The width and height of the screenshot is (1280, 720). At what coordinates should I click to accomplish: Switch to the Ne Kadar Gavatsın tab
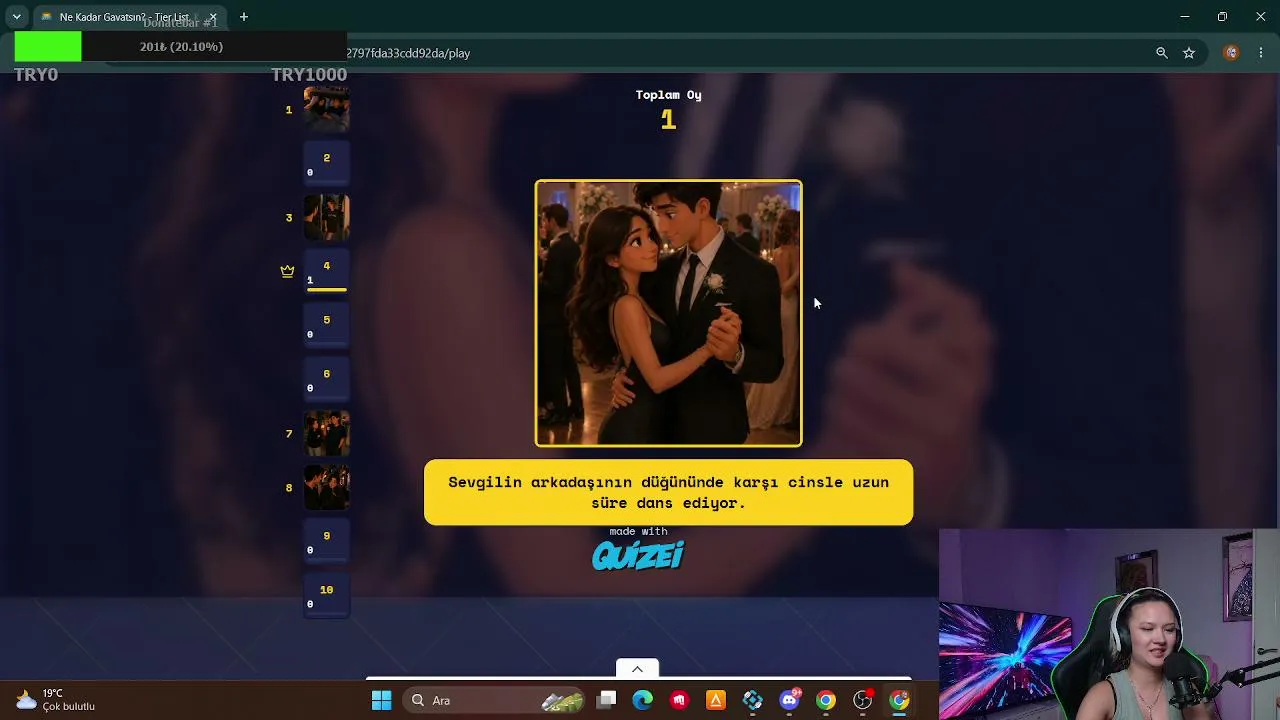click(123, 17)
